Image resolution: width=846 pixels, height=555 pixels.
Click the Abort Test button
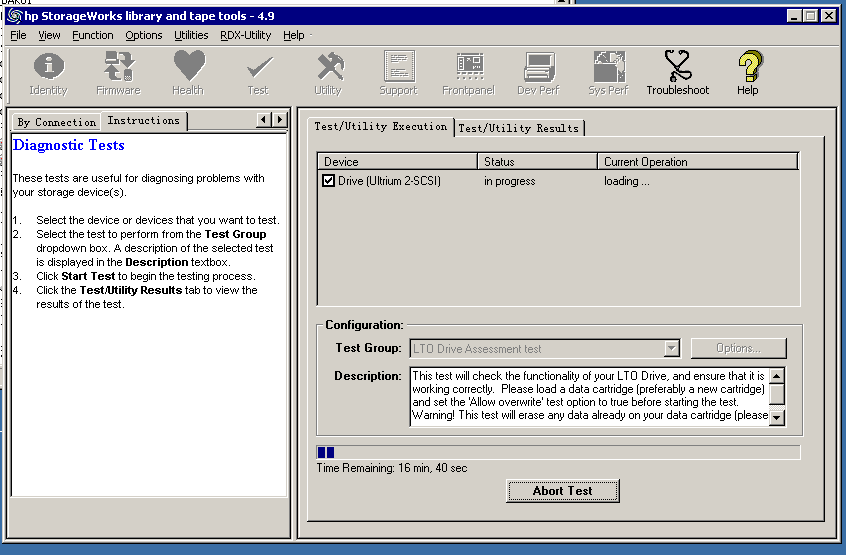(x=563, y=491)
